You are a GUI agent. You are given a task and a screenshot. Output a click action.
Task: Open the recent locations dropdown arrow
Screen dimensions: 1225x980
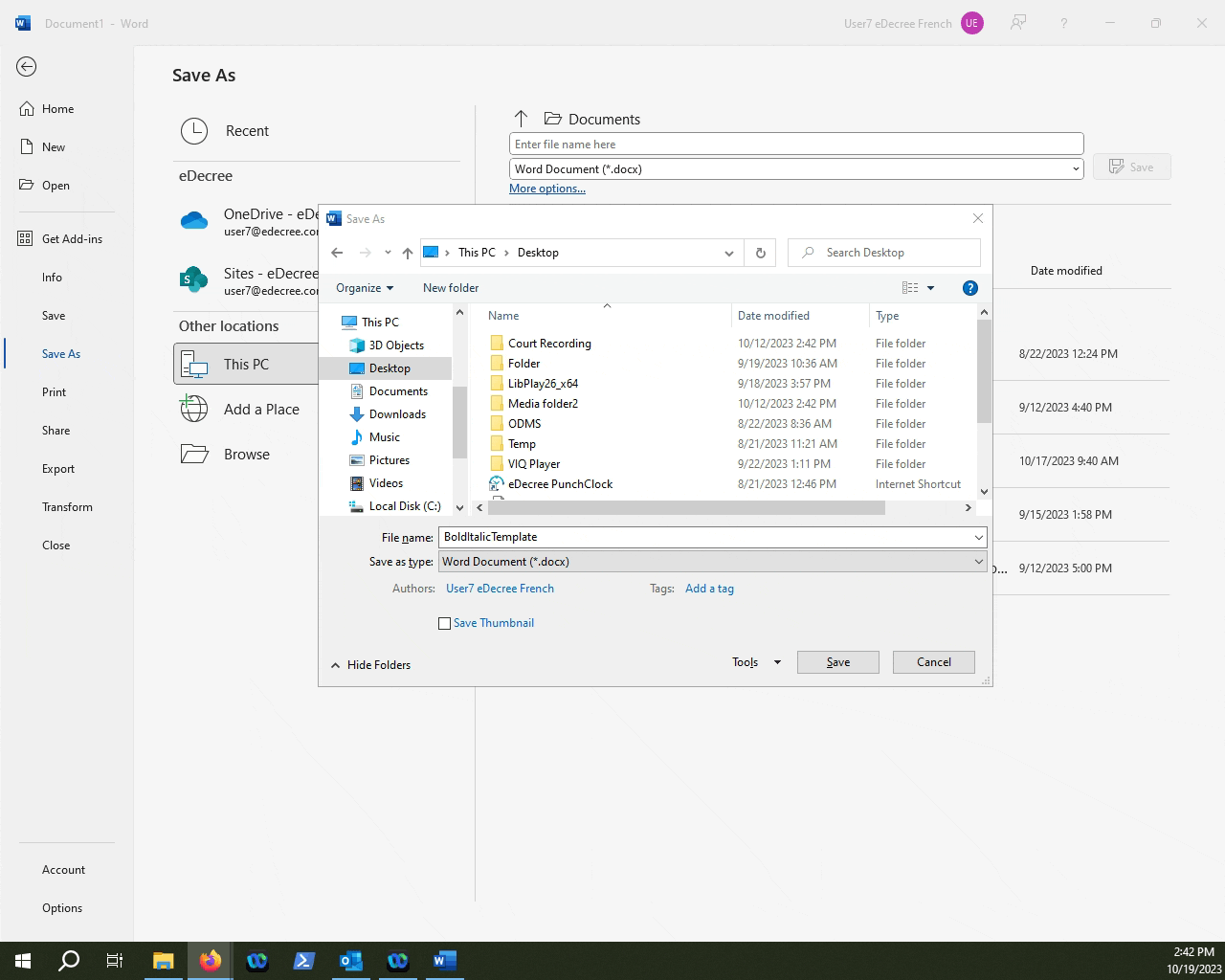pos(388,253)
